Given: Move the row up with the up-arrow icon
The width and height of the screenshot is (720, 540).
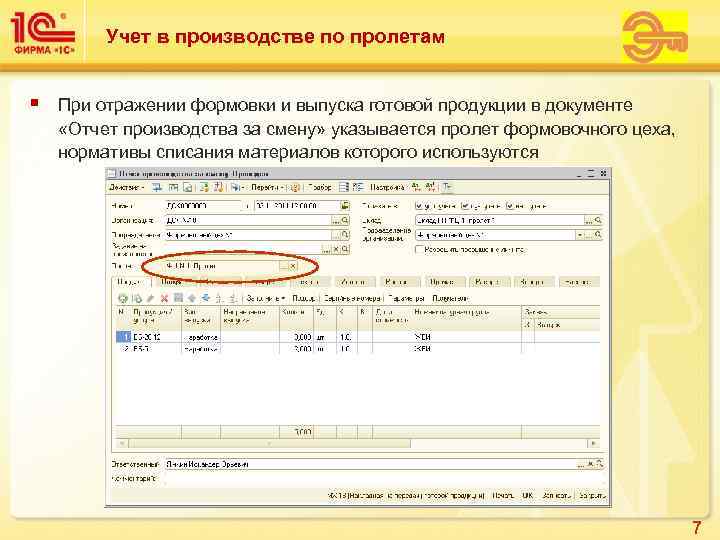Looking at the screenshot, I should point(192,298).
